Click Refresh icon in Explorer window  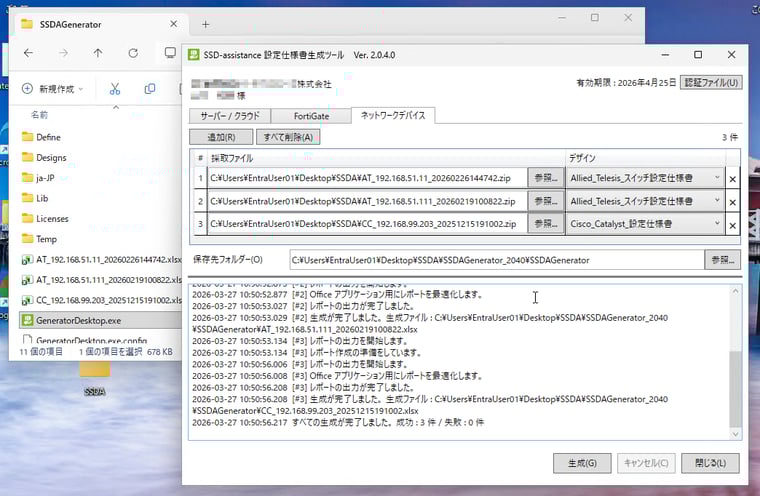click(133, 53)
